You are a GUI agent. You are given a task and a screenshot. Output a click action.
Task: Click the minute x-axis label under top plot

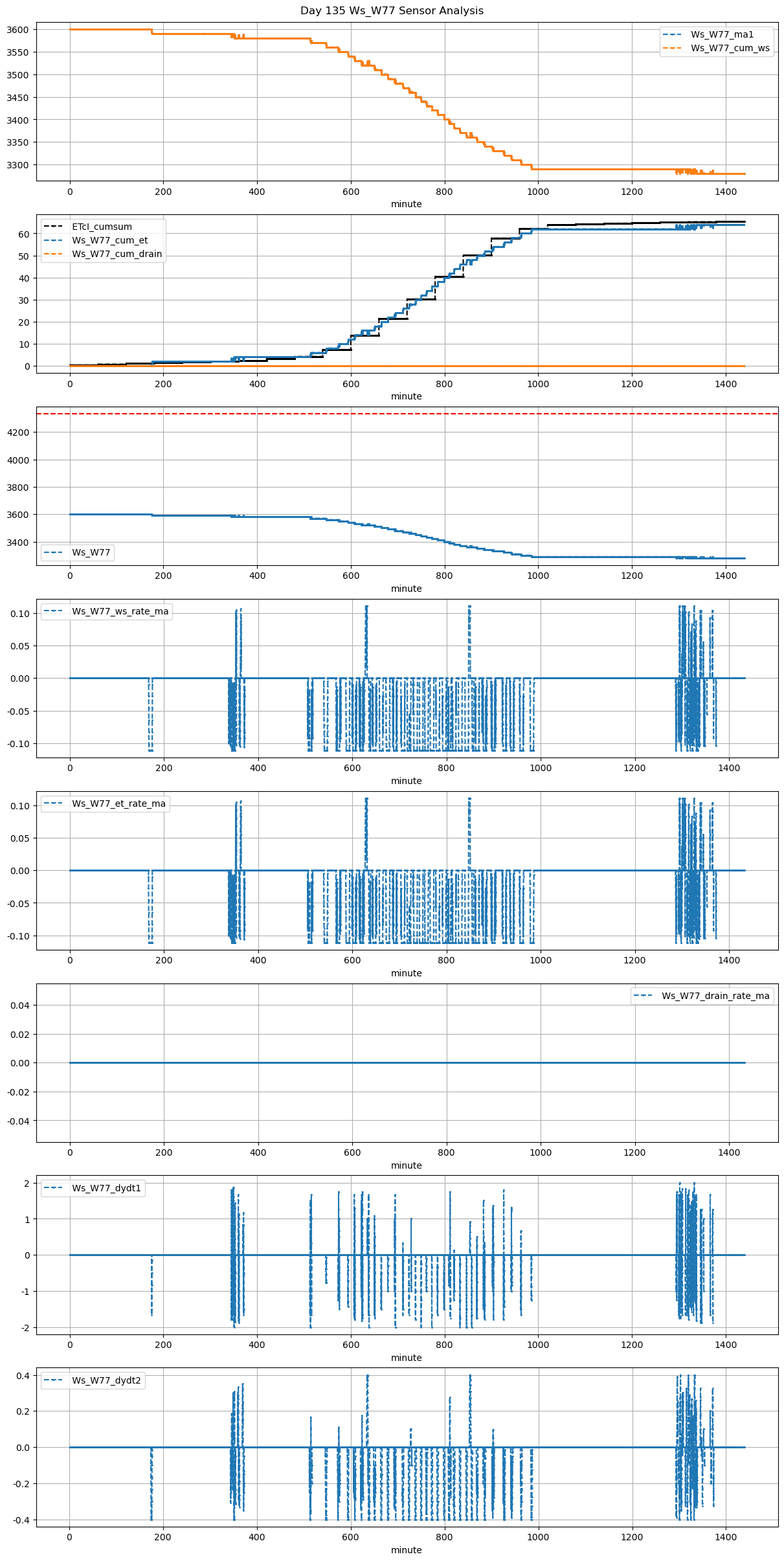[x=407, y=204]
